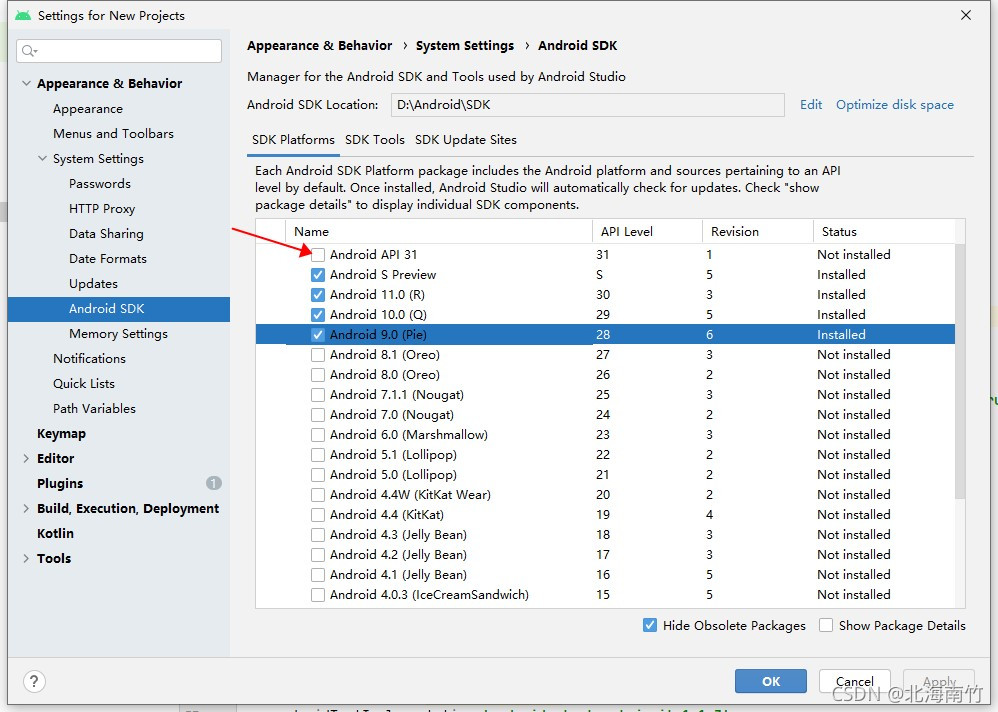This screenshot has width=998, height=712.
Task: Open Passwords settings
Action: click(x=100, y=184)
